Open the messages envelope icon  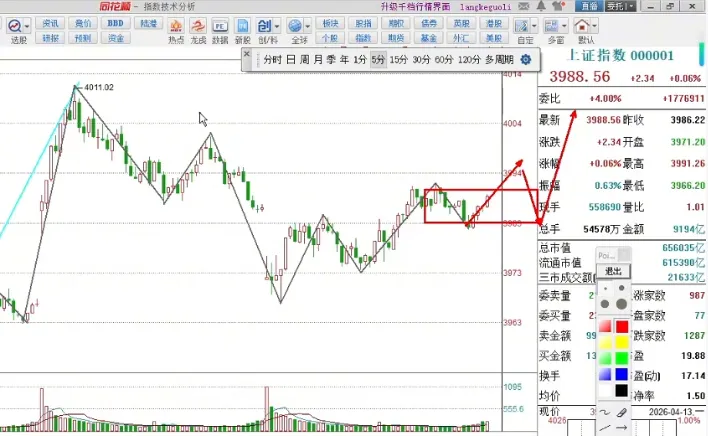coord(524,6)
